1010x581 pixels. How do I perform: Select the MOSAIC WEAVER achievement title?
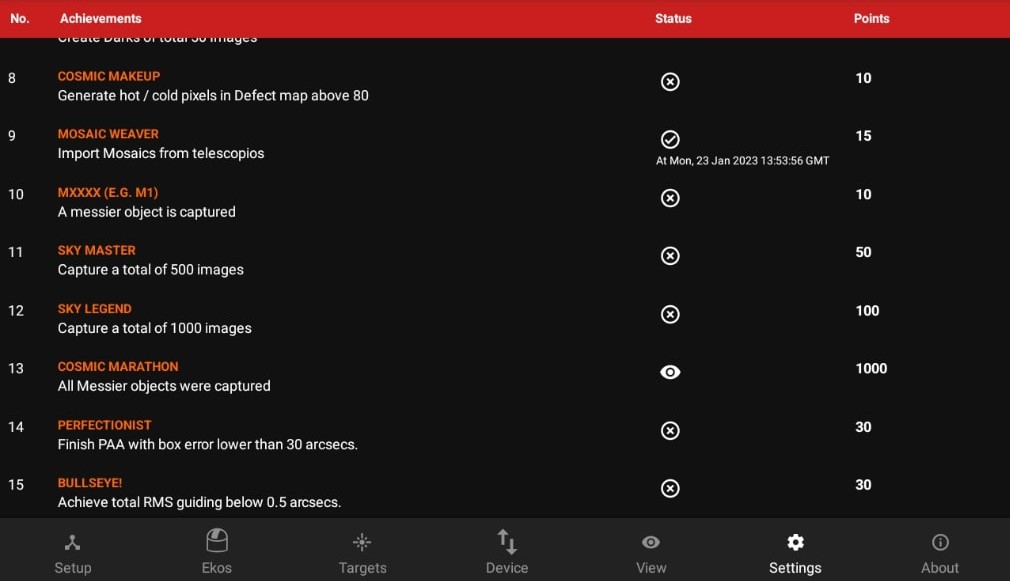tap(108, 134)
